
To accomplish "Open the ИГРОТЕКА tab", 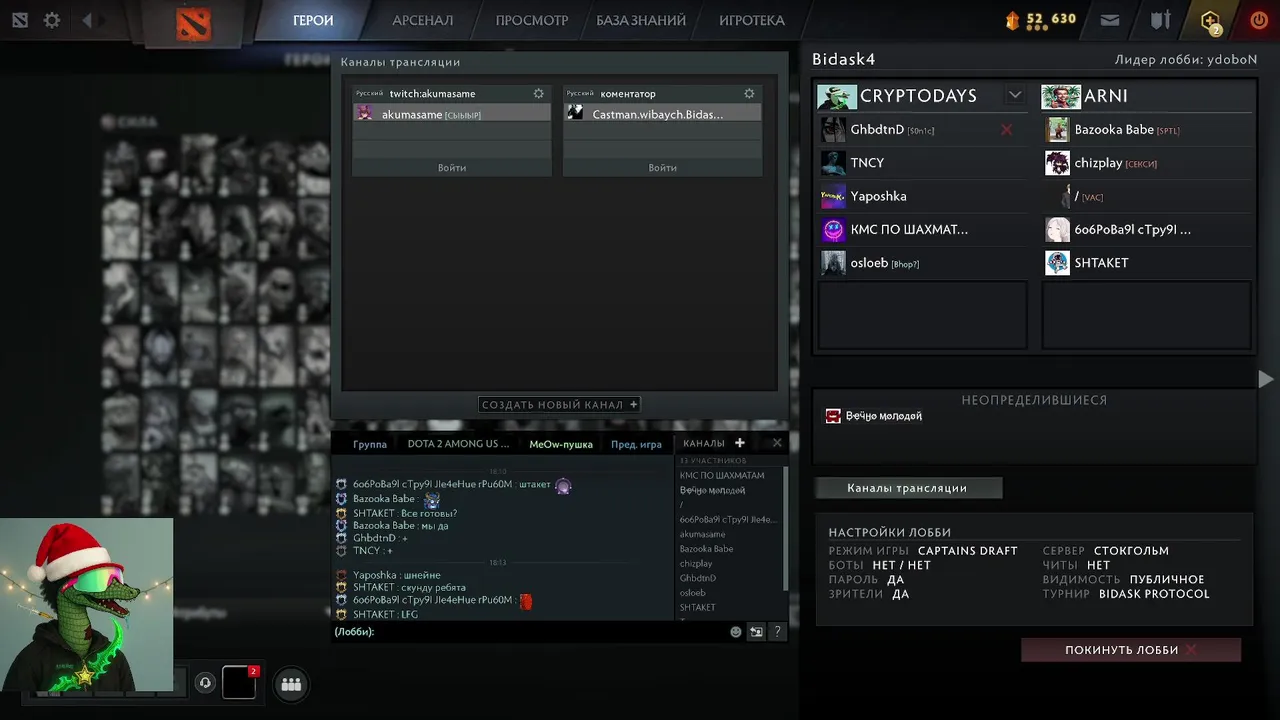I will [x=752, y=20].
